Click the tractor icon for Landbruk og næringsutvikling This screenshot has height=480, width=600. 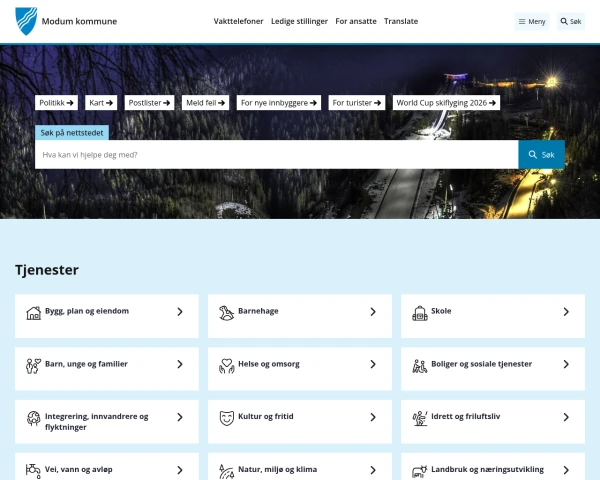click(x=420, y=471)
